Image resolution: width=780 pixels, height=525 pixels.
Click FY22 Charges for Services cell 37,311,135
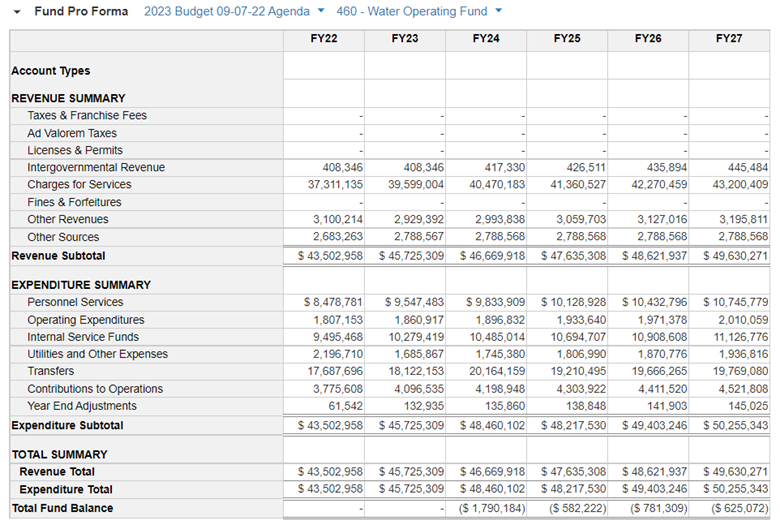point(335,185)
